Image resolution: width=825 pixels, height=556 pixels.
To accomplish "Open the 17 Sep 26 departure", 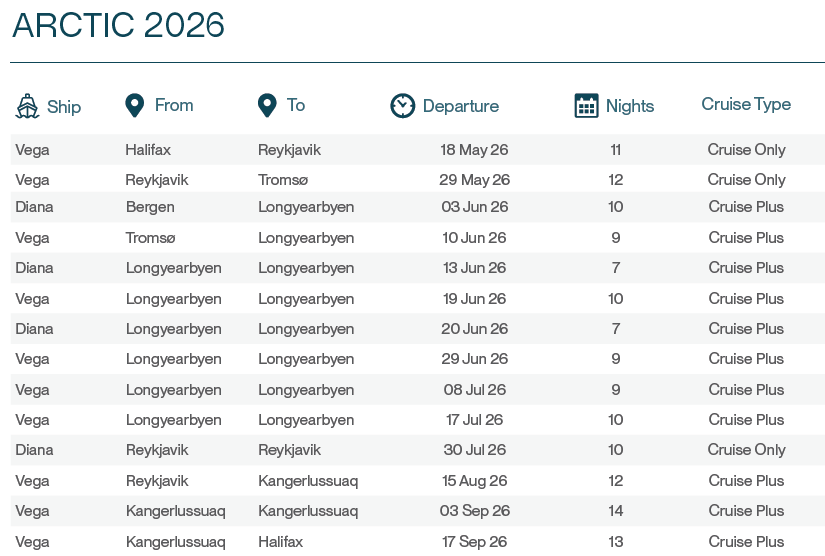I will pyautogui.click(x=474, y=542).
